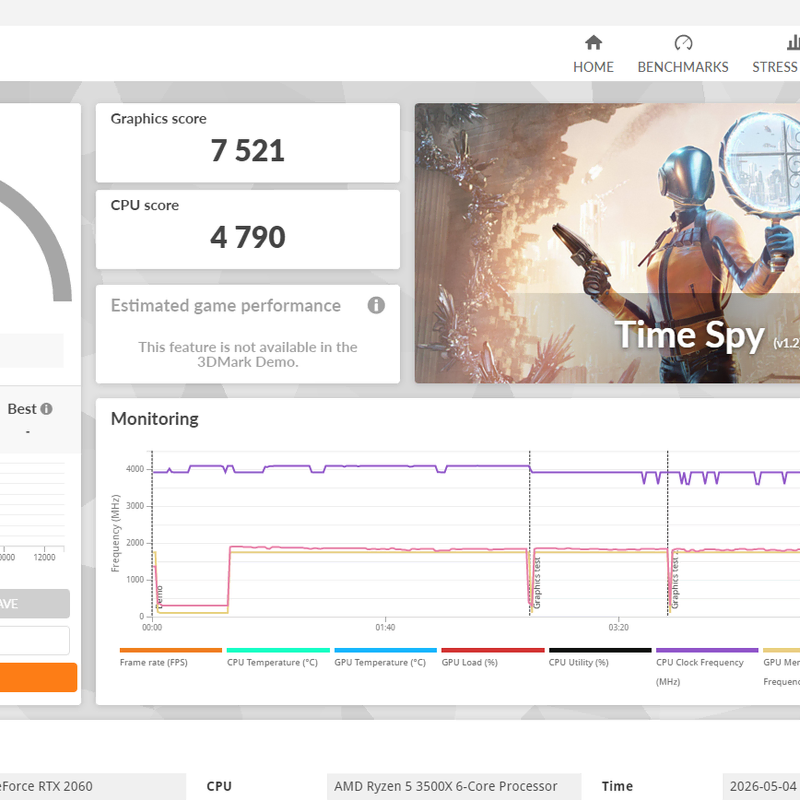800x800 pixels.
Task: Click the GeForce RTX 2060 field
Action: (x=93, y=786)
